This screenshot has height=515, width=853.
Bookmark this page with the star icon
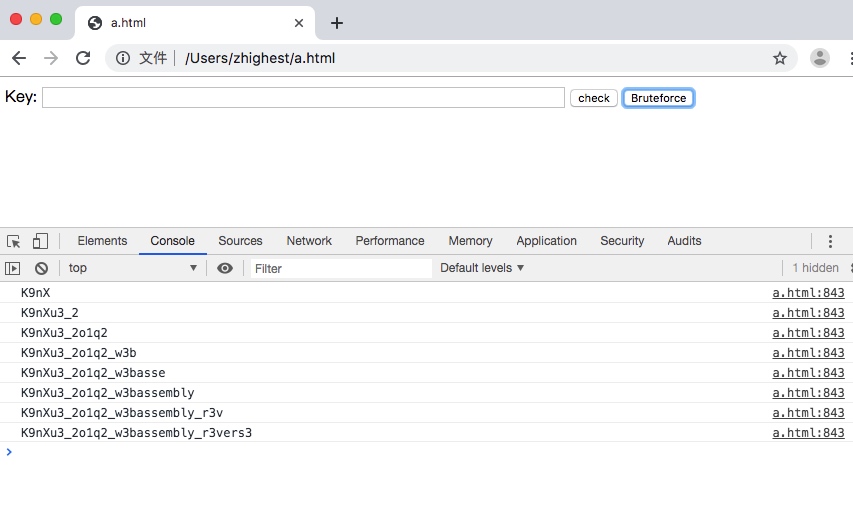click(x=780, y=58)
